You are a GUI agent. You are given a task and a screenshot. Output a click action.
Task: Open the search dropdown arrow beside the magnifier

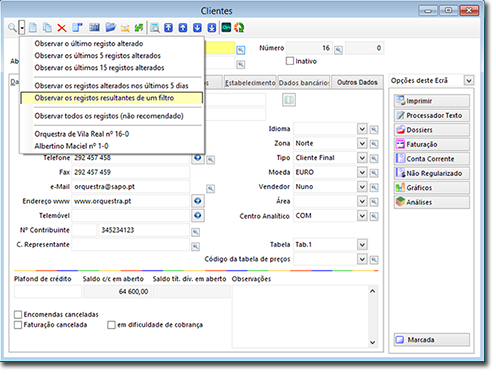click(x=22, y=28)
